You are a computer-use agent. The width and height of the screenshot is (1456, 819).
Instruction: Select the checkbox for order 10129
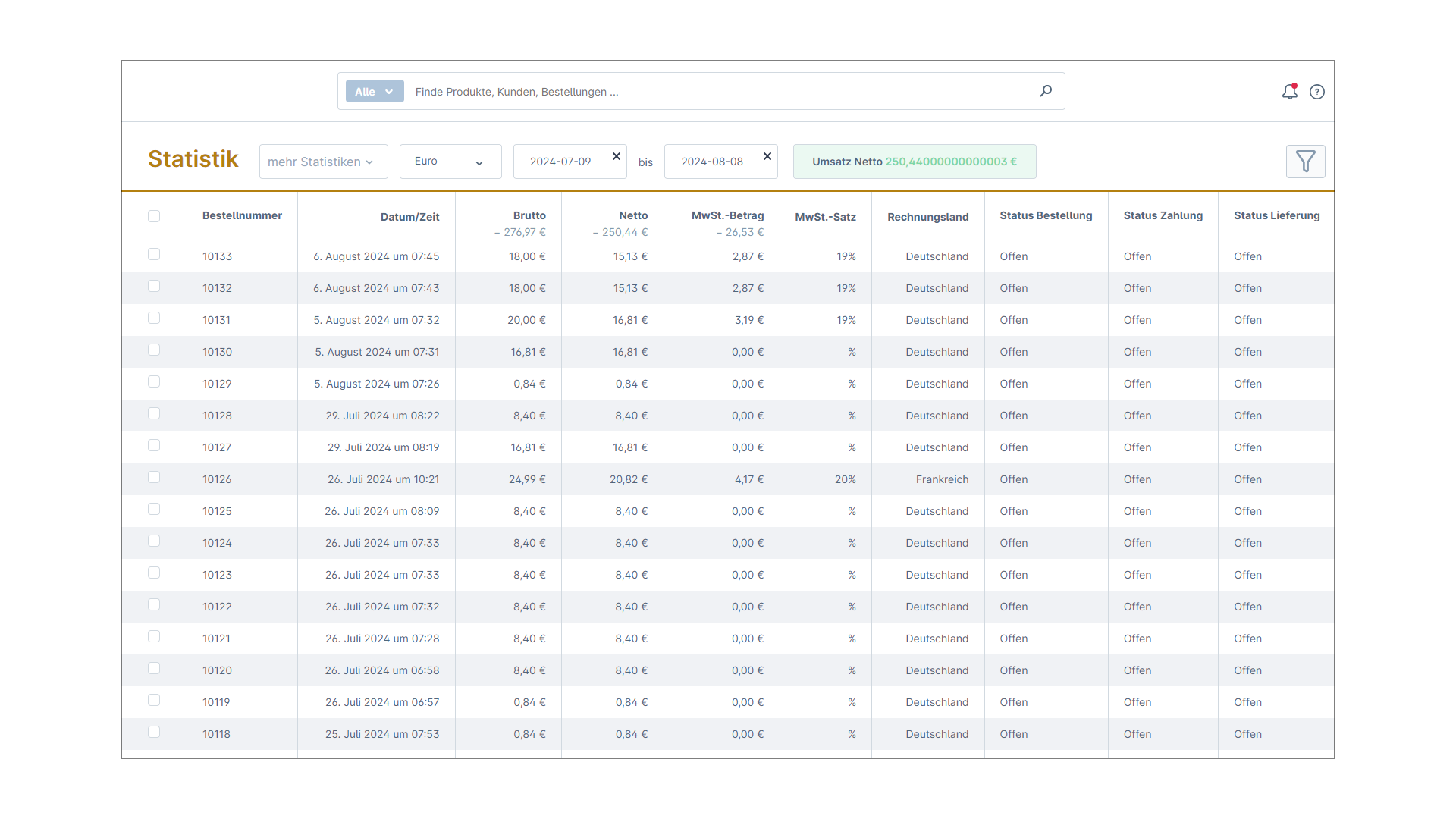tap(154, 381)
